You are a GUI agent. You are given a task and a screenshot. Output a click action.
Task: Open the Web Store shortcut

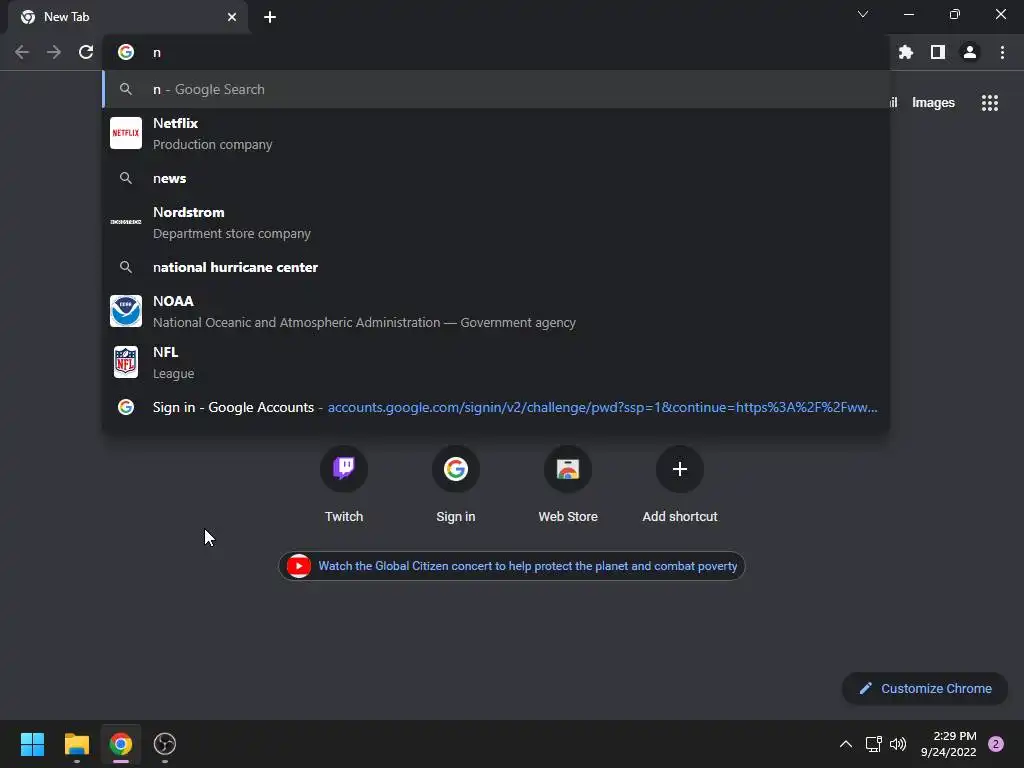click(568, 485)
